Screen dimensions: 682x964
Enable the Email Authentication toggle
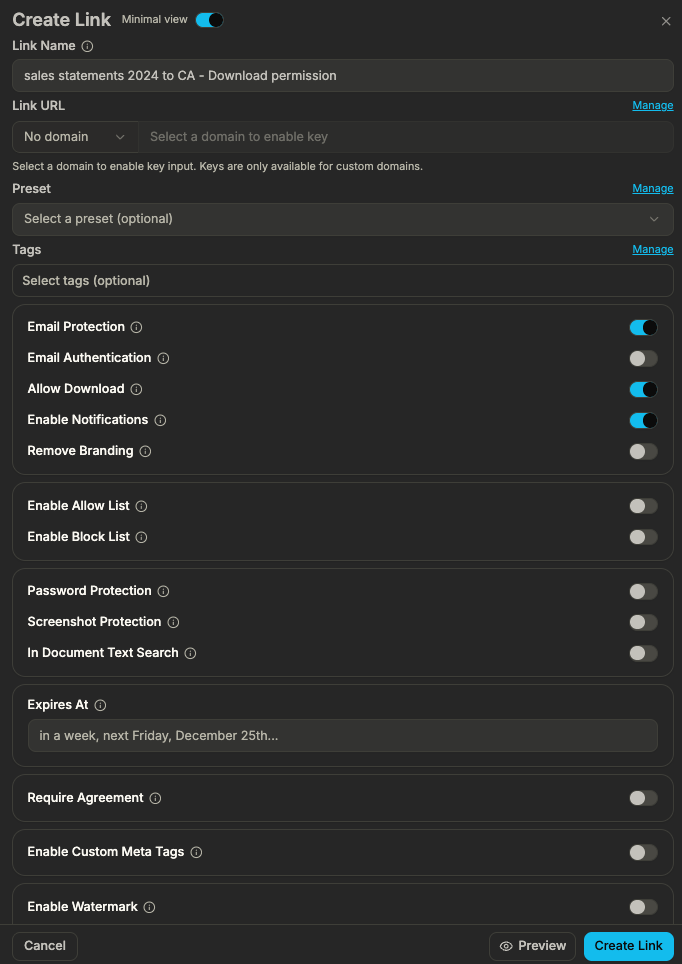pyautogui.click(x=643, y=358)
